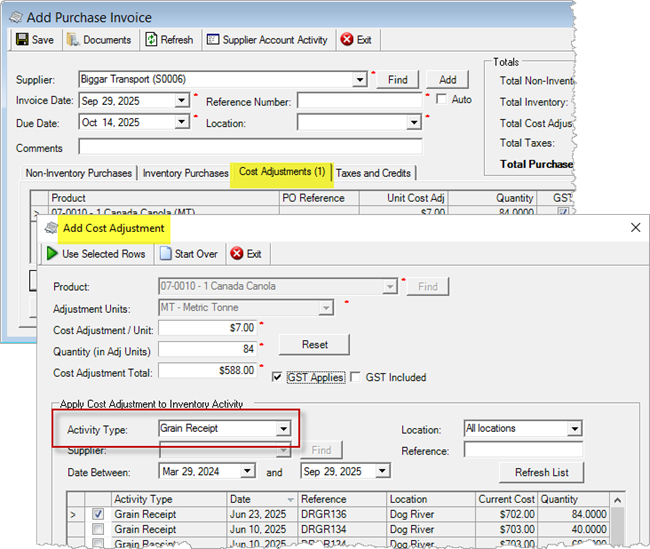The height and width of the screenshot is (549, 650).
Task: Click the red Exit icon in Add Cost Adjustment
Action: click(237, 253)
